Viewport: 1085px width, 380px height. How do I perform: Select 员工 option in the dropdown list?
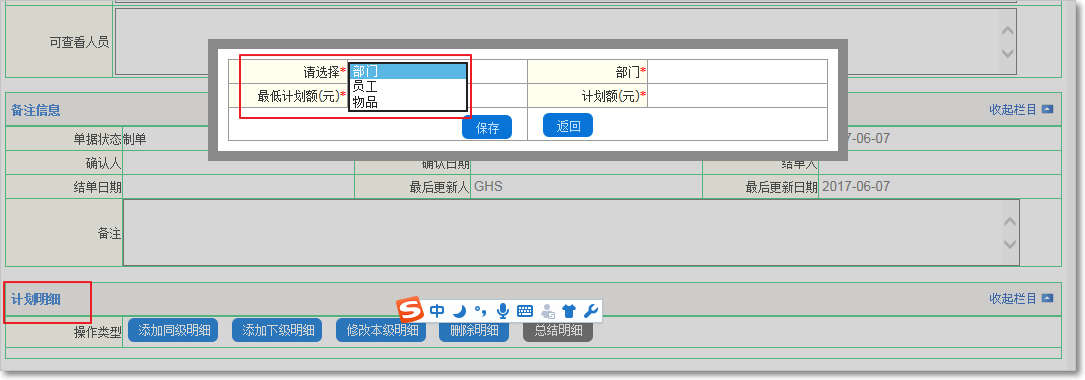pos(408,87)
